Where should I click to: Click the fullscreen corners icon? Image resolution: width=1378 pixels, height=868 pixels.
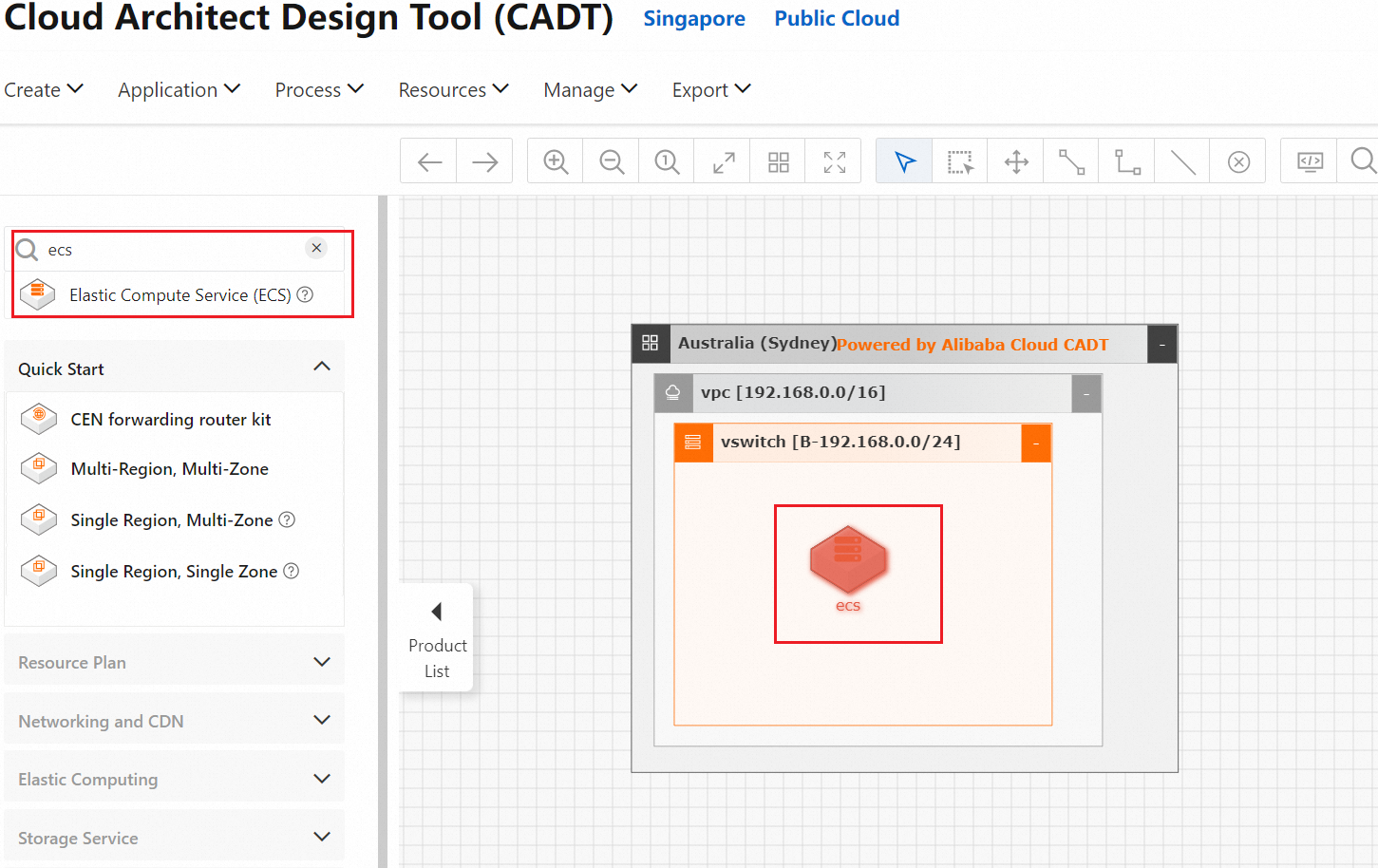click(x=834, y=161)
